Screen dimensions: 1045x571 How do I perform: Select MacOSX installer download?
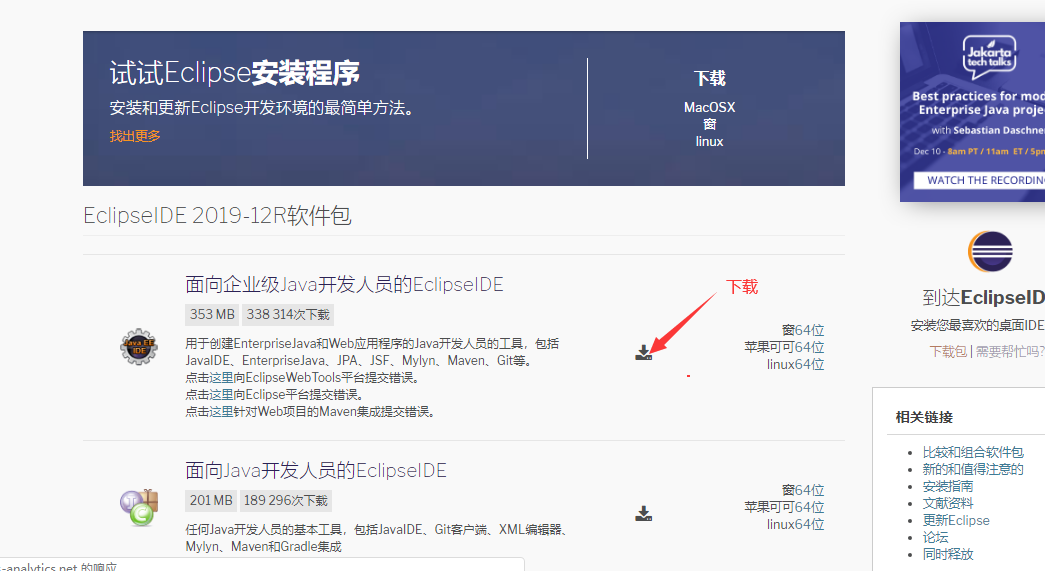click(x=709, y=107)
